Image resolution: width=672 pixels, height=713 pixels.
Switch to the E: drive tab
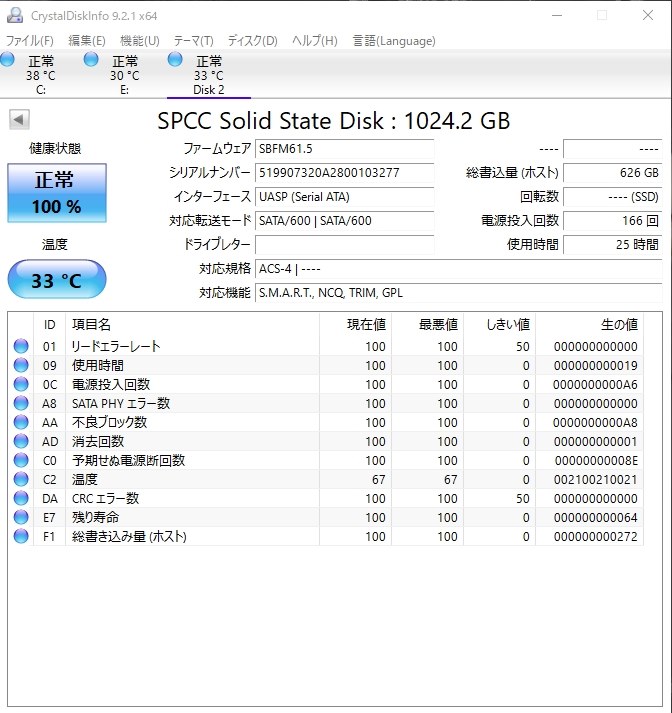[125, 75]
